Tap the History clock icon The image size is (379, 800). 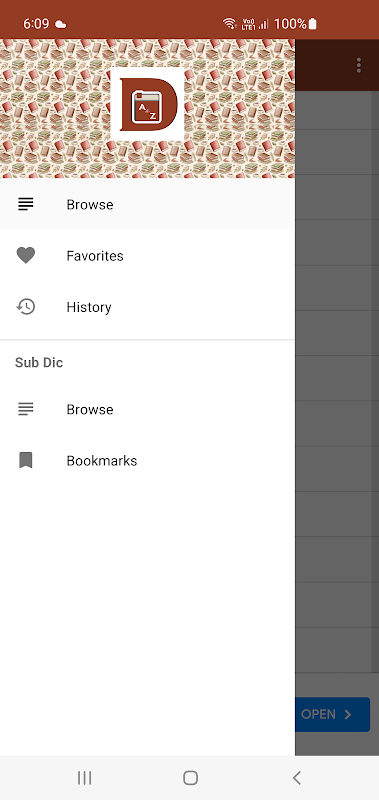[x=26, y=307]
